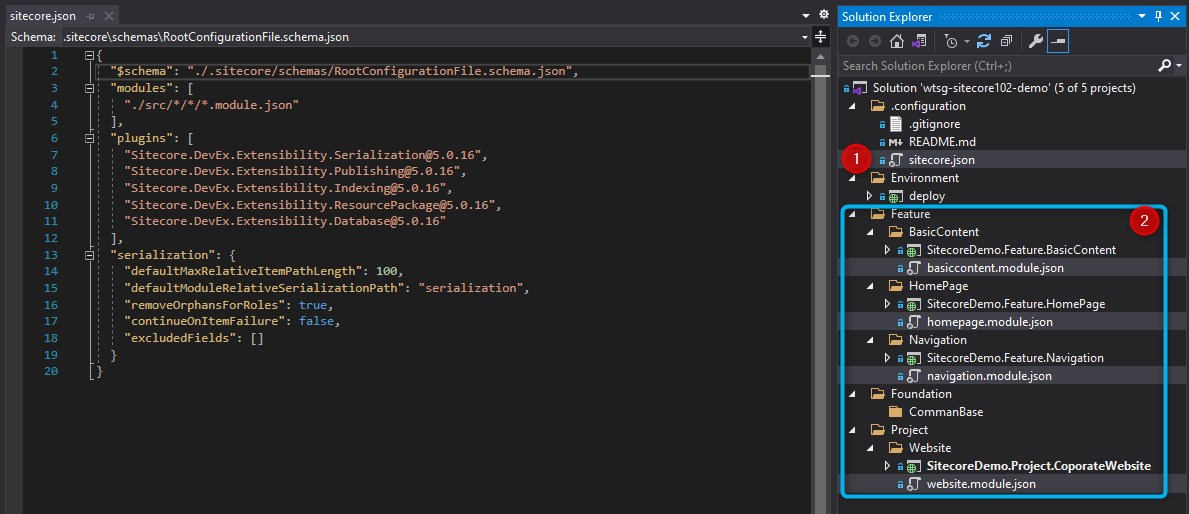Click the Solution node Visual Studio icon
Image resolution: width=1189 pixels, height=514 pixels.
(x=860, y=88)
